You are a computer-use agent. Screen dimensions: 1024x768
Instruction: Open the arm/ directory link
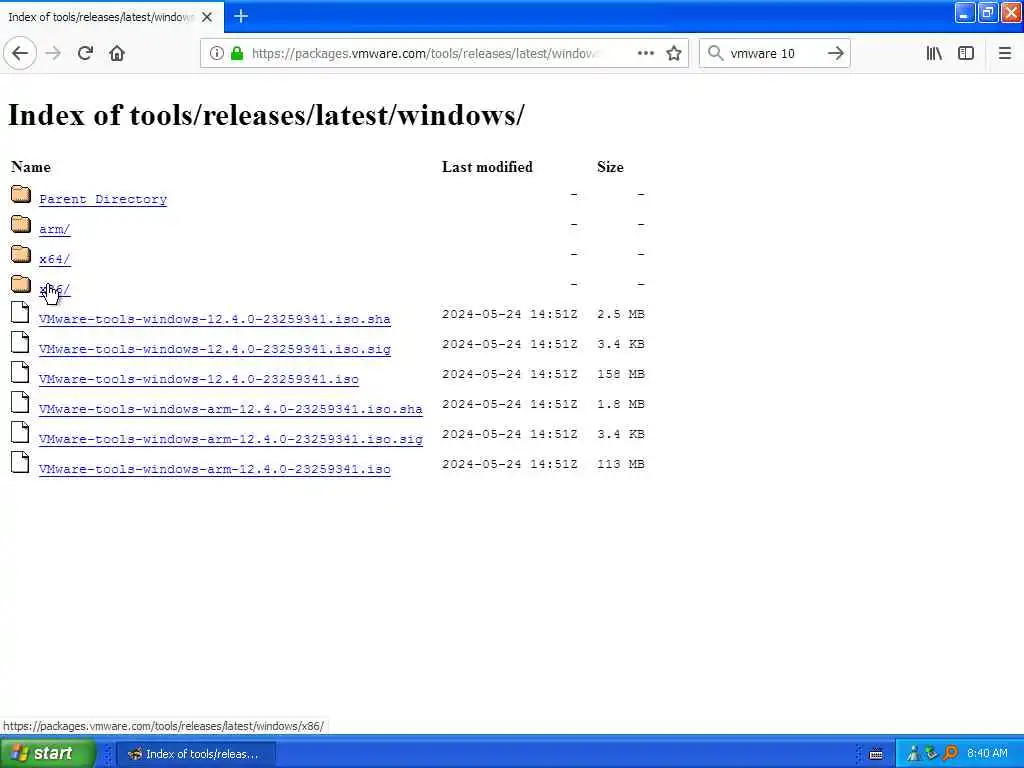tap(54, 229)
